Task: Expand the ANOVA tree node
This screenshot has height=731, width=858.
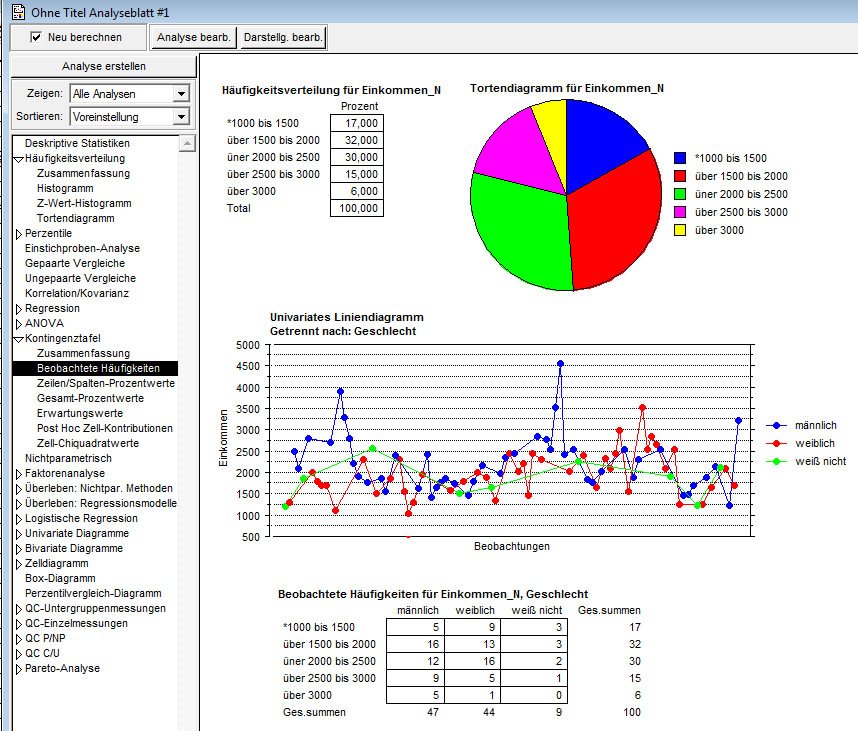Action: point(19,324)
